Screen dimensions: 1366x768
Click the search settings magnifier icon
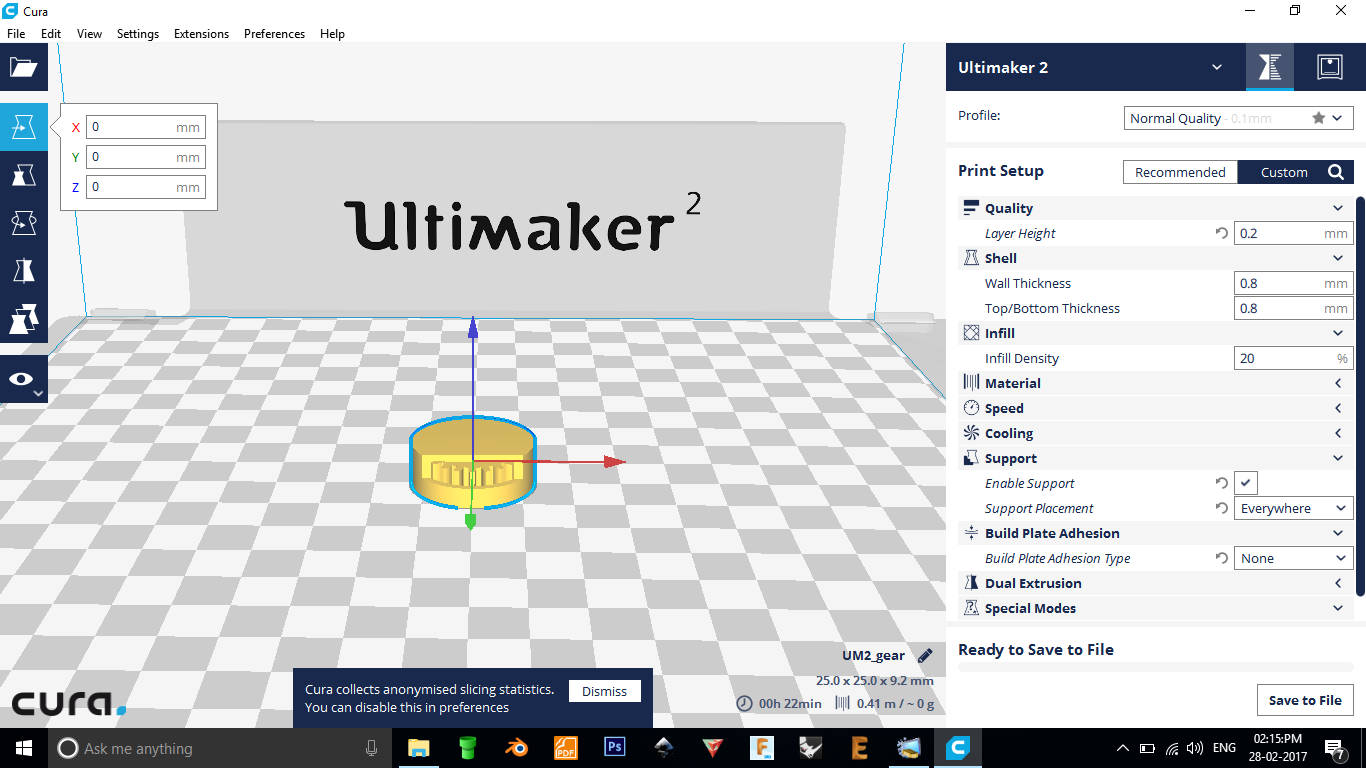coord(1336,172)
